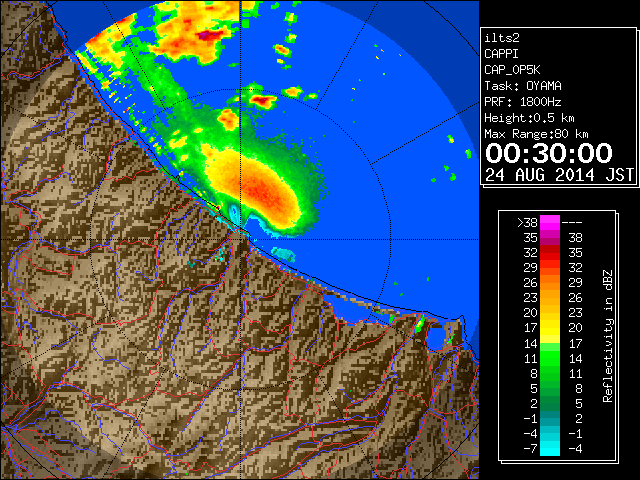Click the 20 to 23 dBZ legend band
640x480 pixels.
550,313
